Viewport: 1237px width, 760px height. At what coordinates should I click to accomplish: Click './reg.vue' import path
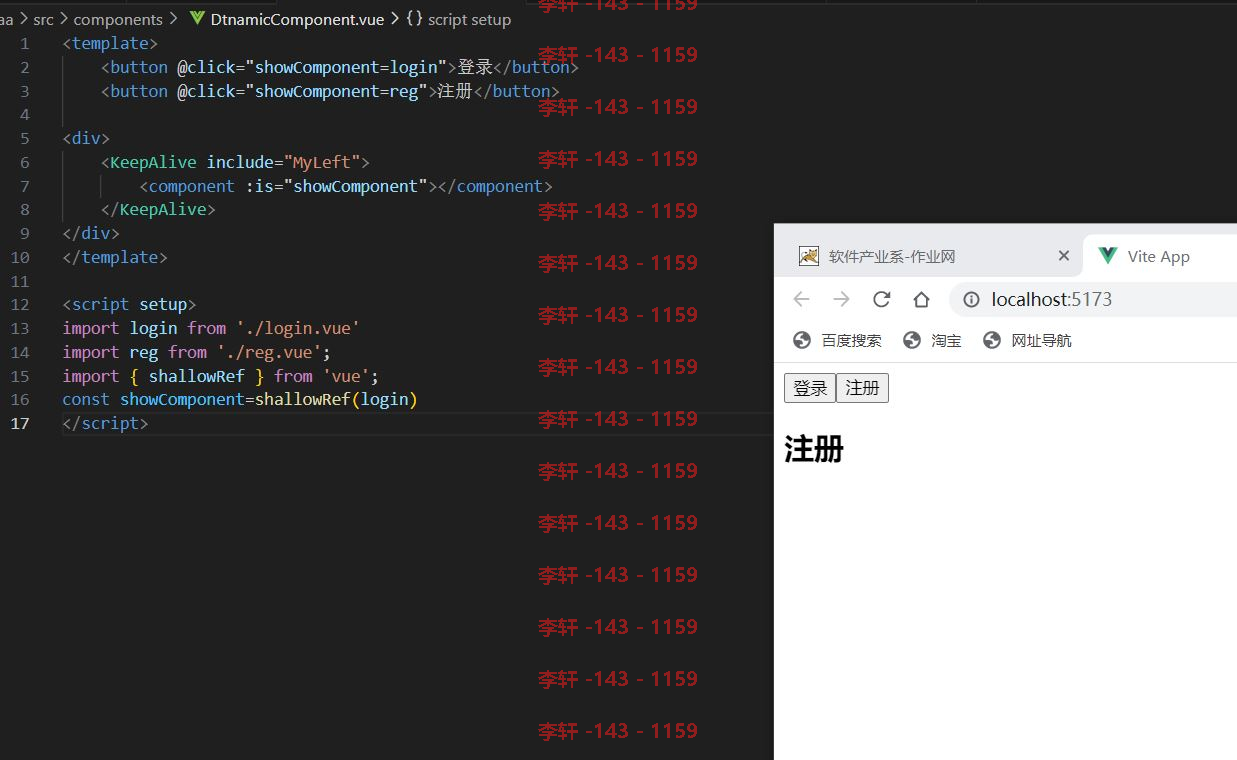(269, 352)
